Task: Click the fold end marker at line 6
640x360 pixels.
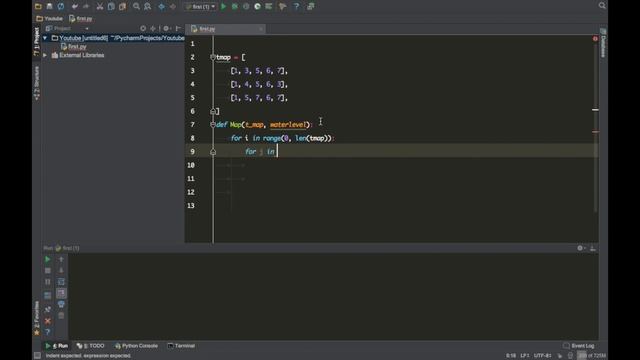Action: 213,111
